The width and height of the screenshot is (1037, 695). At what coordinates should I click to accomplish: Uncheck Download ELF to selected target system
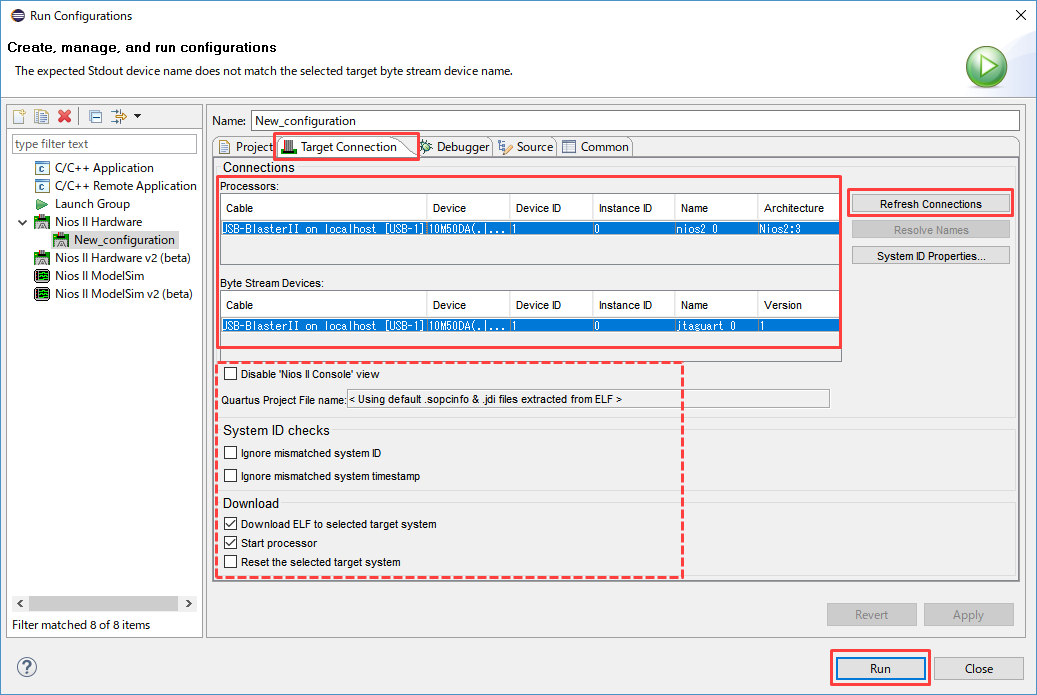(231, 524)
